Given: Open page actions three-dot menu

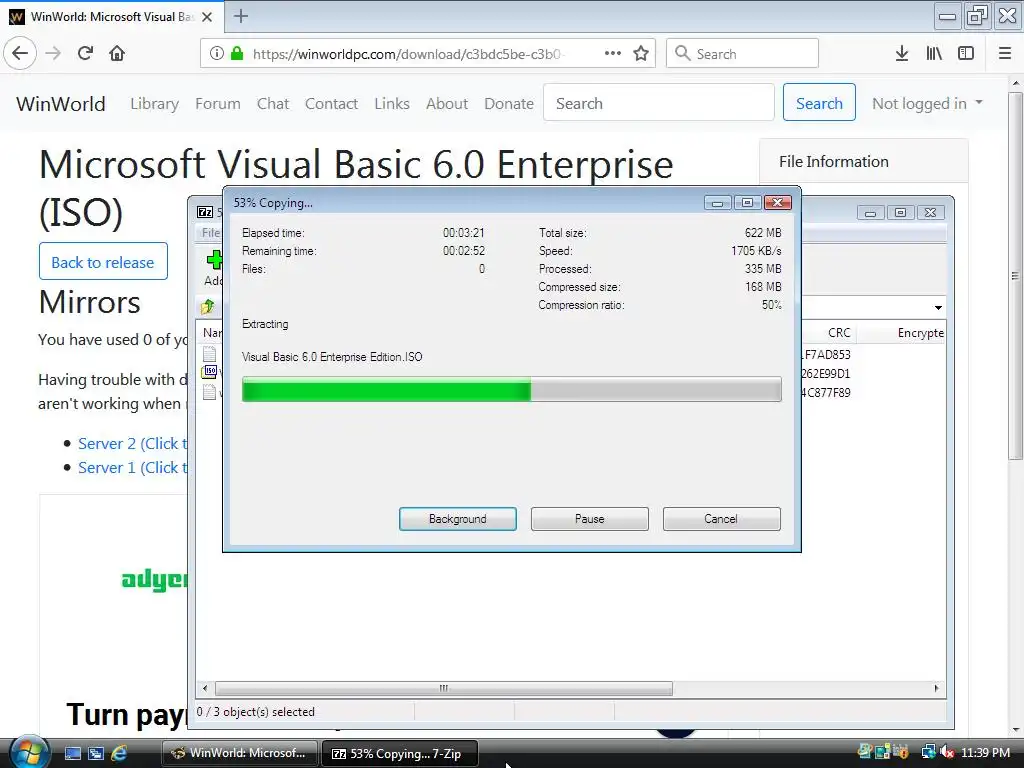Looking at the screenshot, I should point(613,54).
